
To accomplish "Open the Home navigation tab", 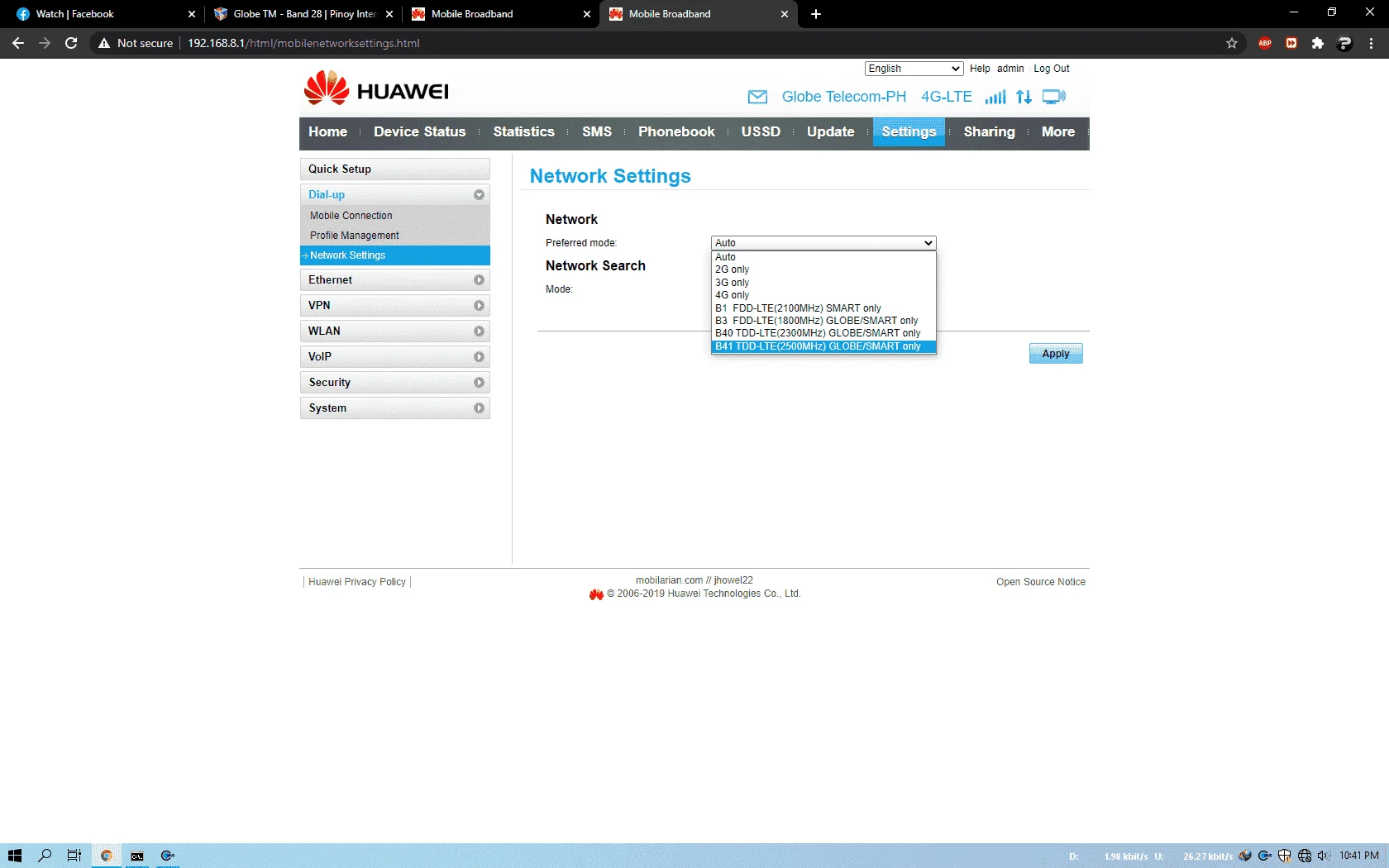I will pos(328,132).
